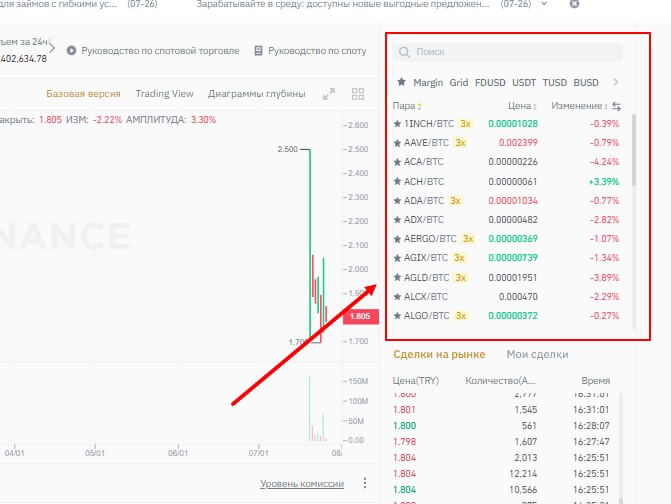Open the Мои сделки tab
Image resolution: width=671 pixels, height=504 pixels.
pyautogui.click(x=537, y=354)
